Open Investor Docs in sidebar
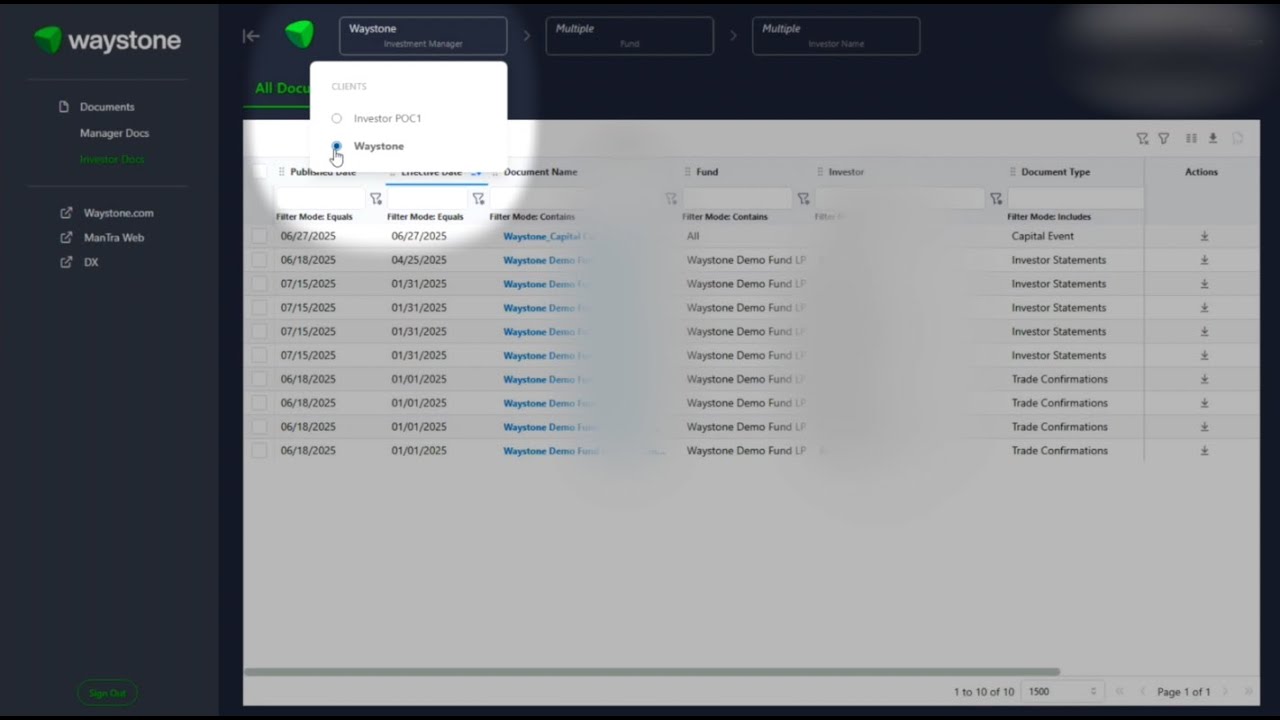 coord(112,159)
